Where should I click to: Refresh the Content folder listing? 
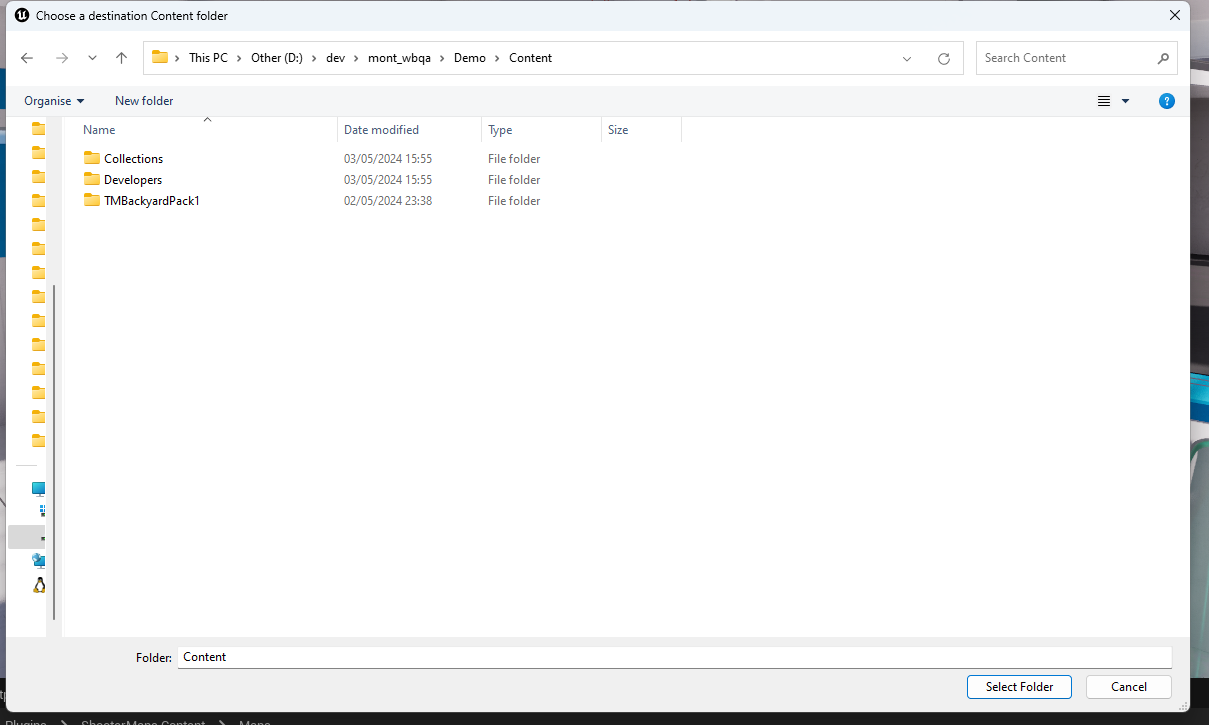[943, 58]
